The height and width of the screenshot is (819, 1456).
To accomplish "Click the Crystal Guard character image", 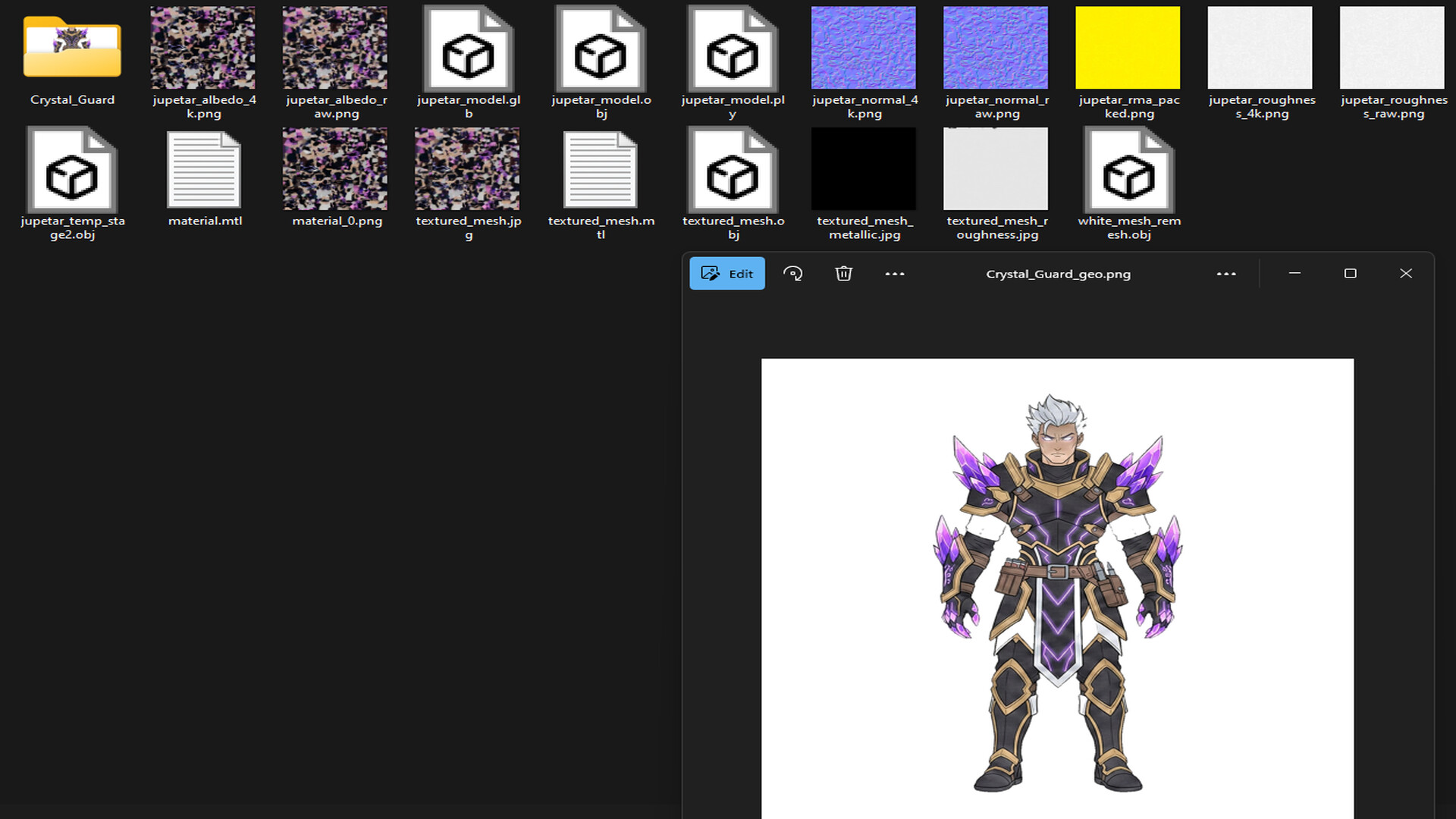I will coord(1057,591).
